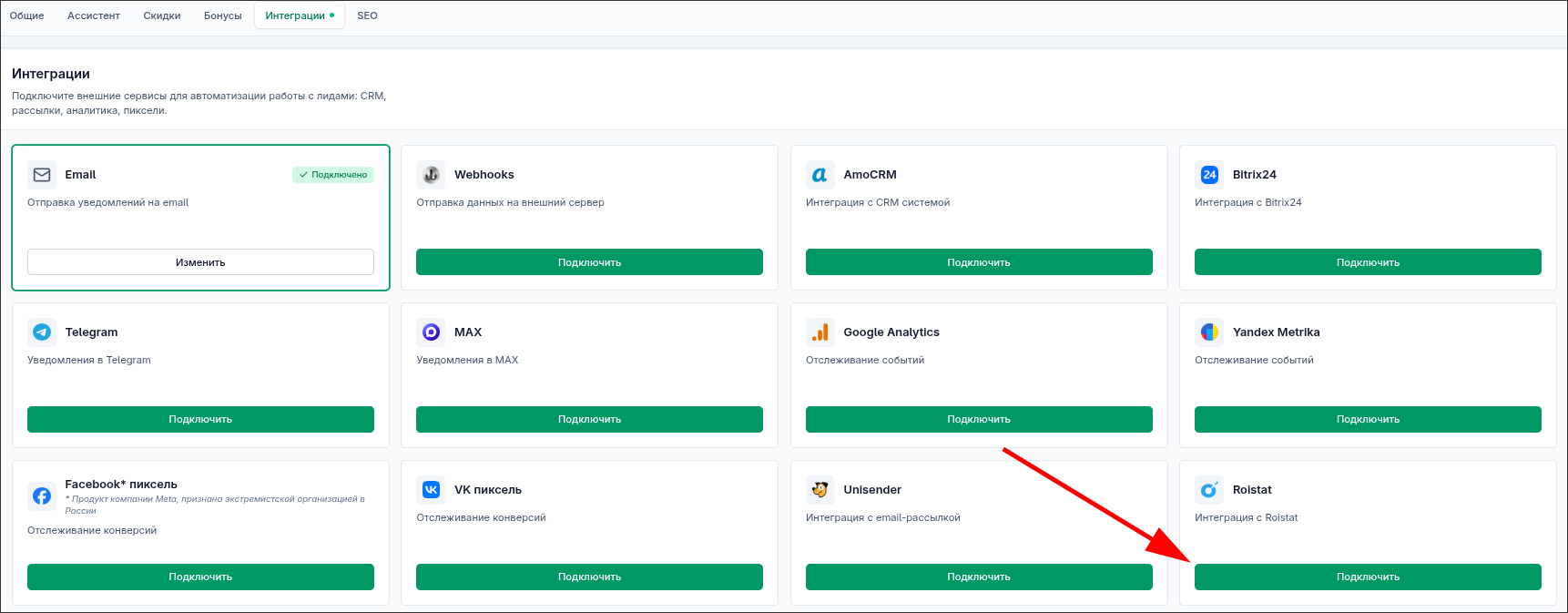Click Подключить for AmoCRM

click(979, 262)
